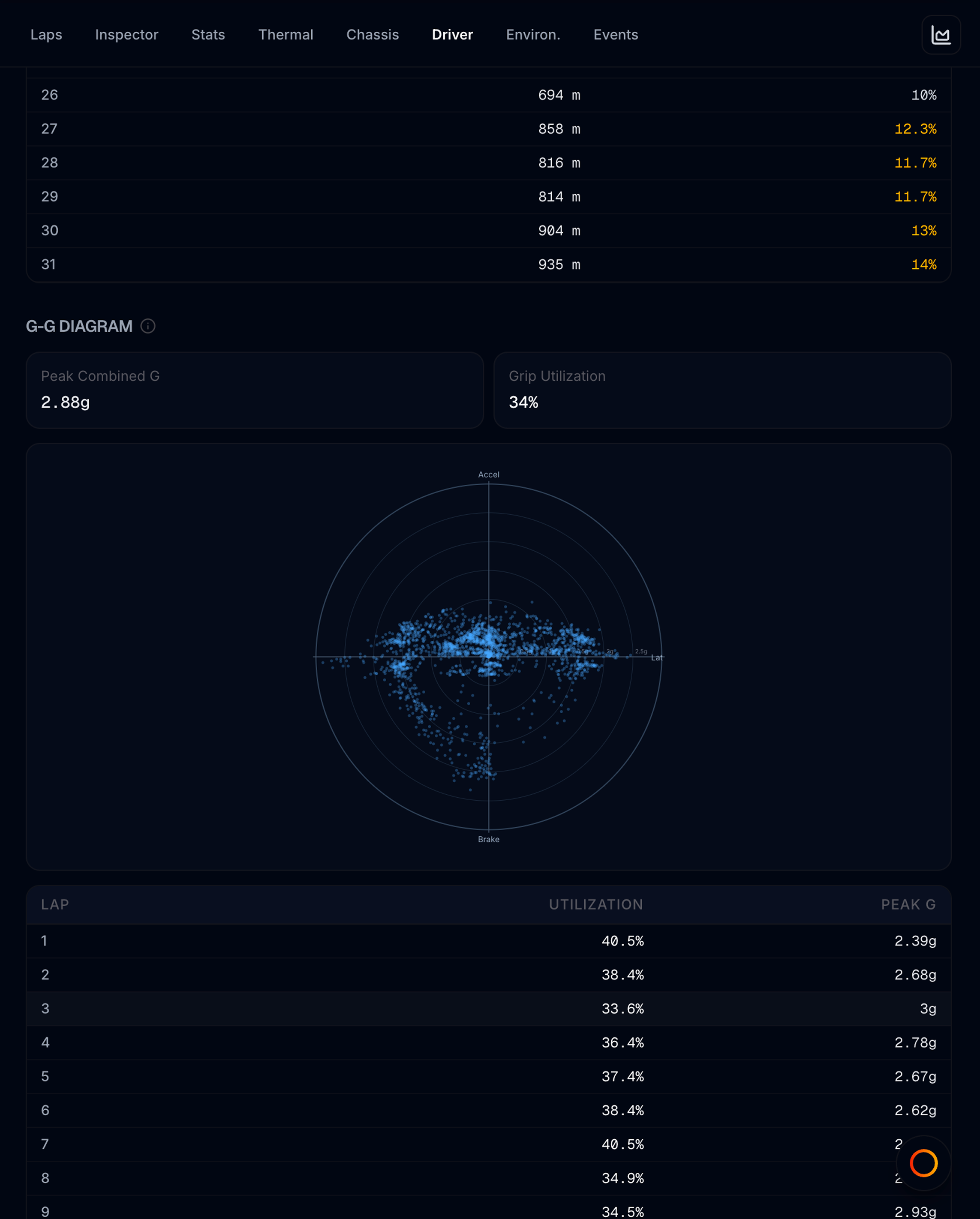Click the 3g peak G value
The height and width of the screenshot is (1219, 980).
coord(928,1009)
